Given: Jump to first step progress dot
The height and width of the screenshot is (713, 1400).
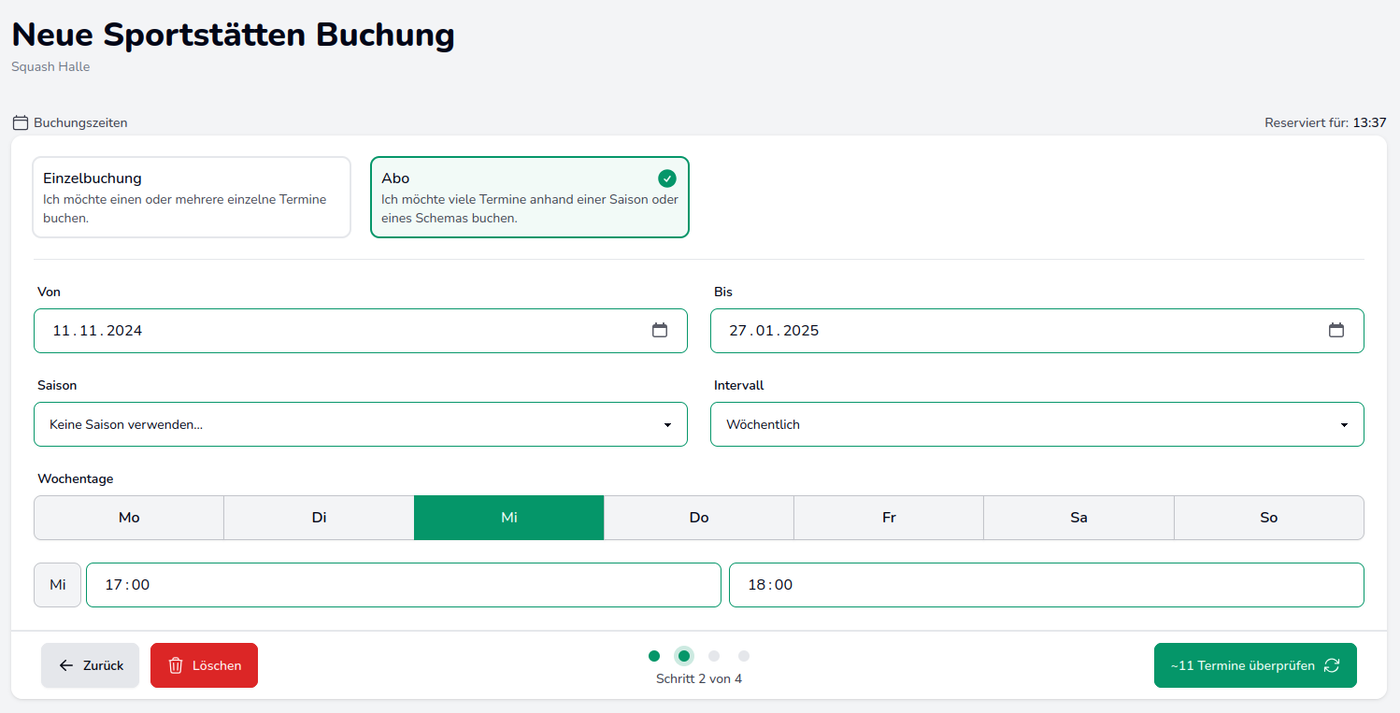Looking at the screenshot, I should pyautogui.click(x=654, y=656).
